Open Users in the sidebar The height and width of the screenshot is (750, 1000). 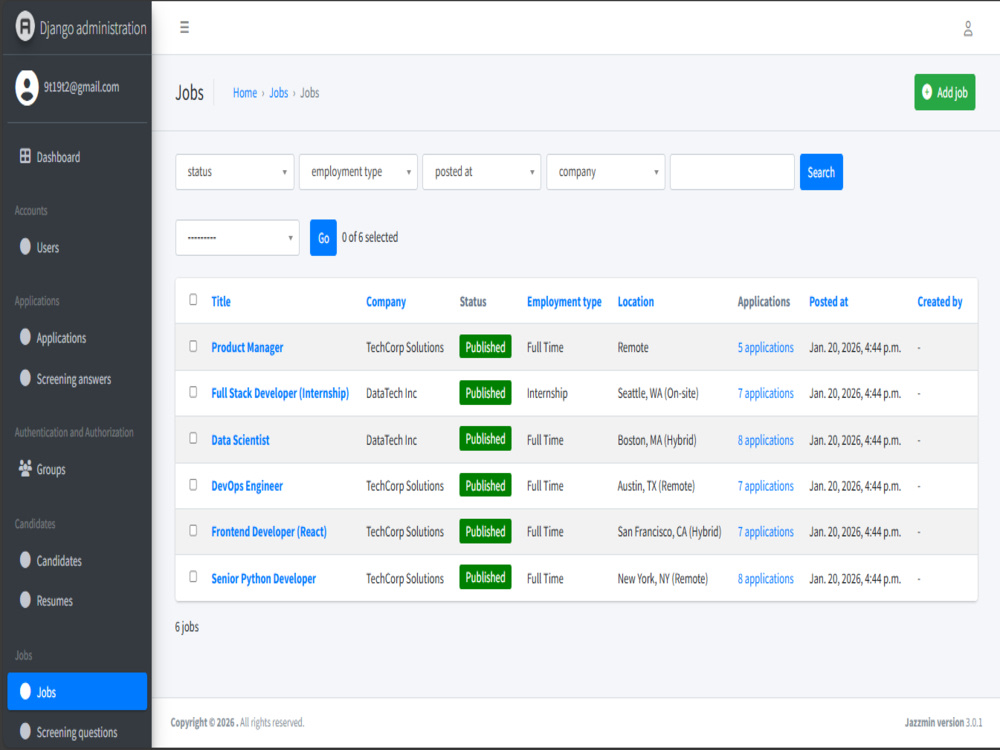click(x=77, y=247)
